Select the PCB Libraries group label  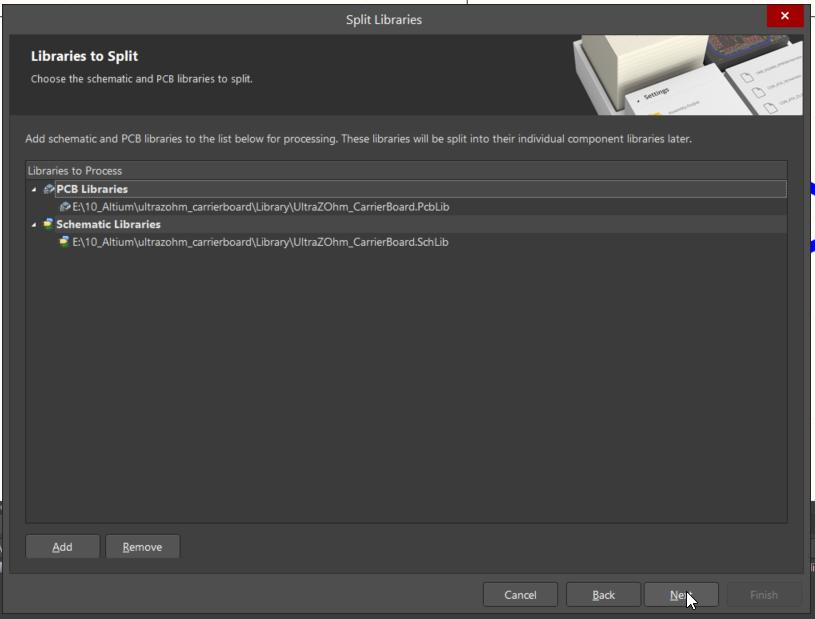click(x=92, y=189)
